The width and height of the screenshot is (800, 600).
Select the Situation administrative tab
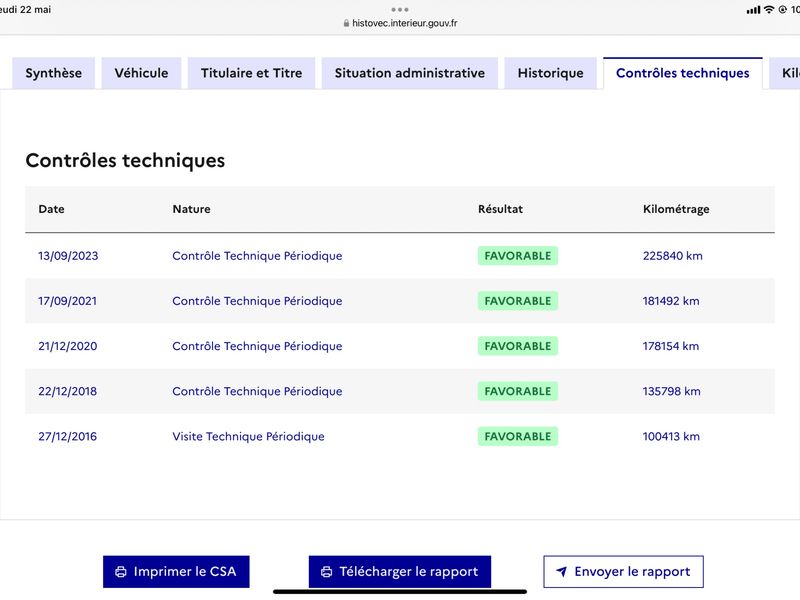point(409,73)
